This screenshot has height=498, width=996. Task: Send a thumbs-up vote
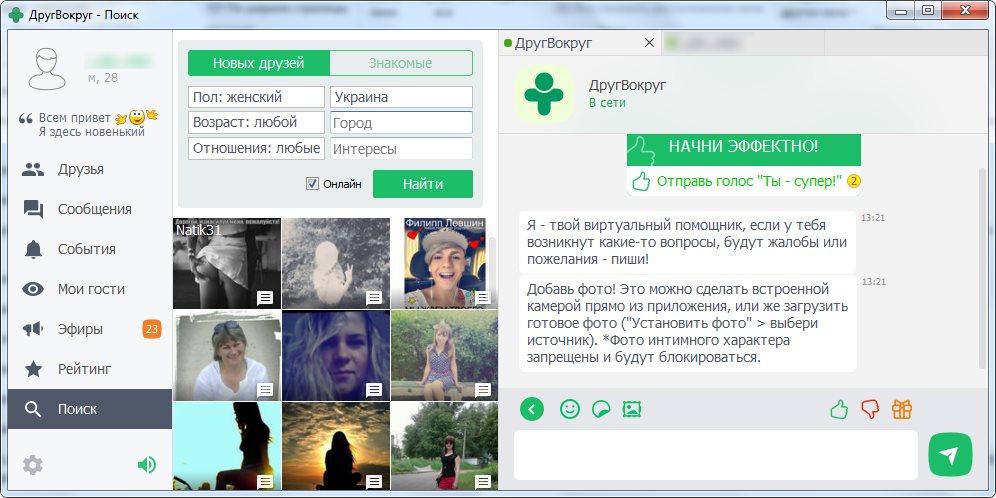click(839, 409)
